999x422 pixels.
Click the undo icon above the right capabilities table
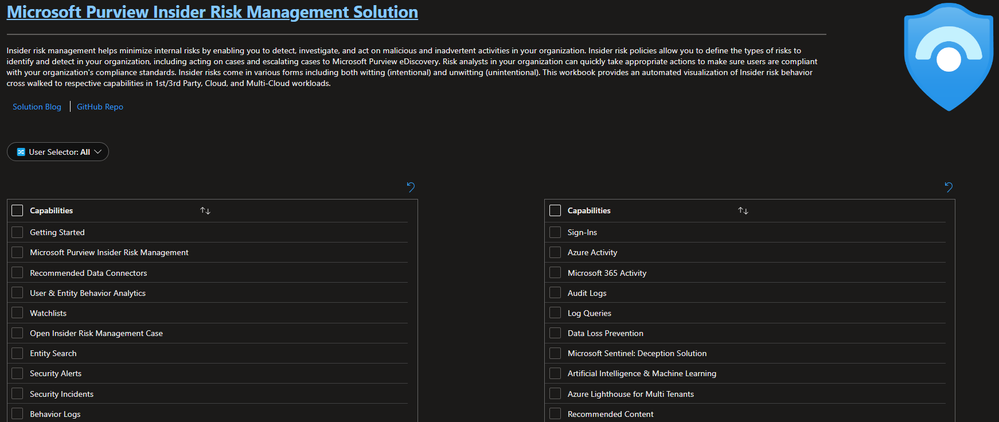[949, 187]
